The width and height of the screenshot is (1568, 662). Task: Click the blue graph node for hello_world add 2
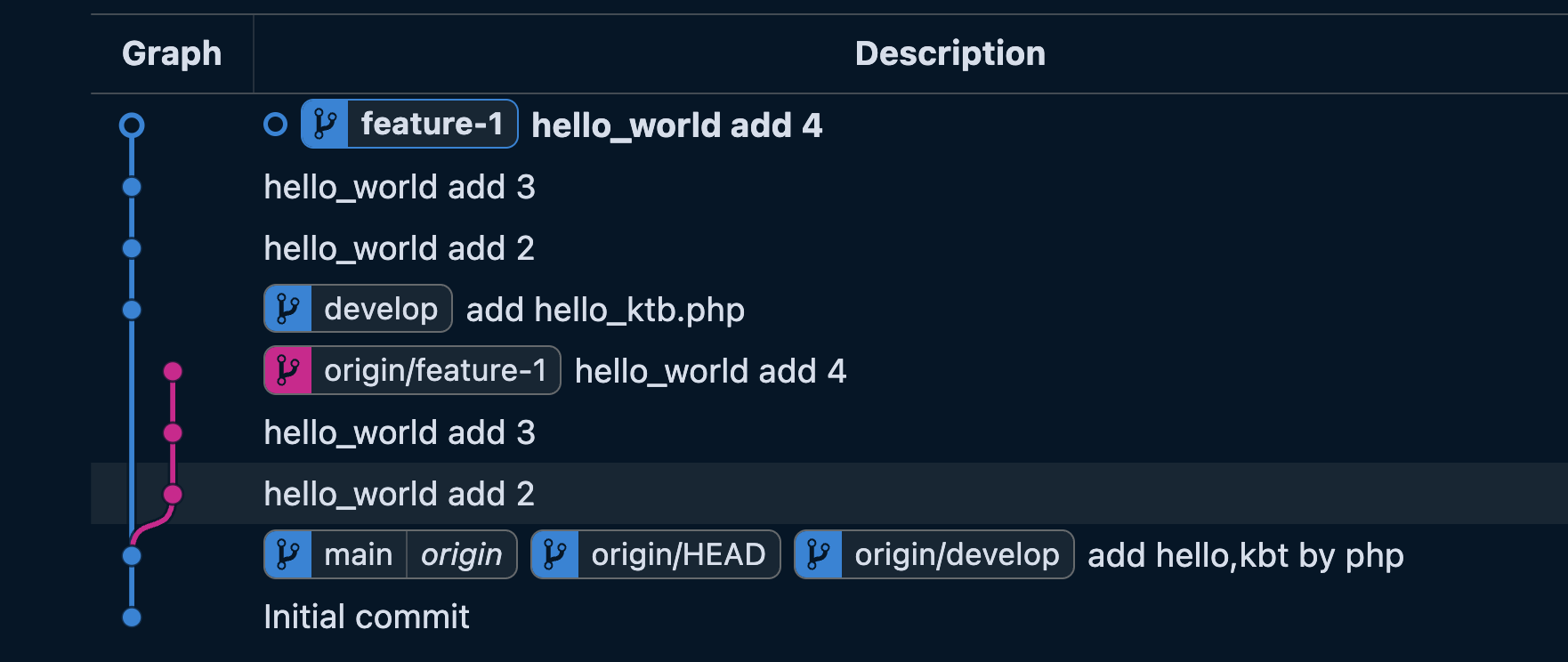[132, 248]
